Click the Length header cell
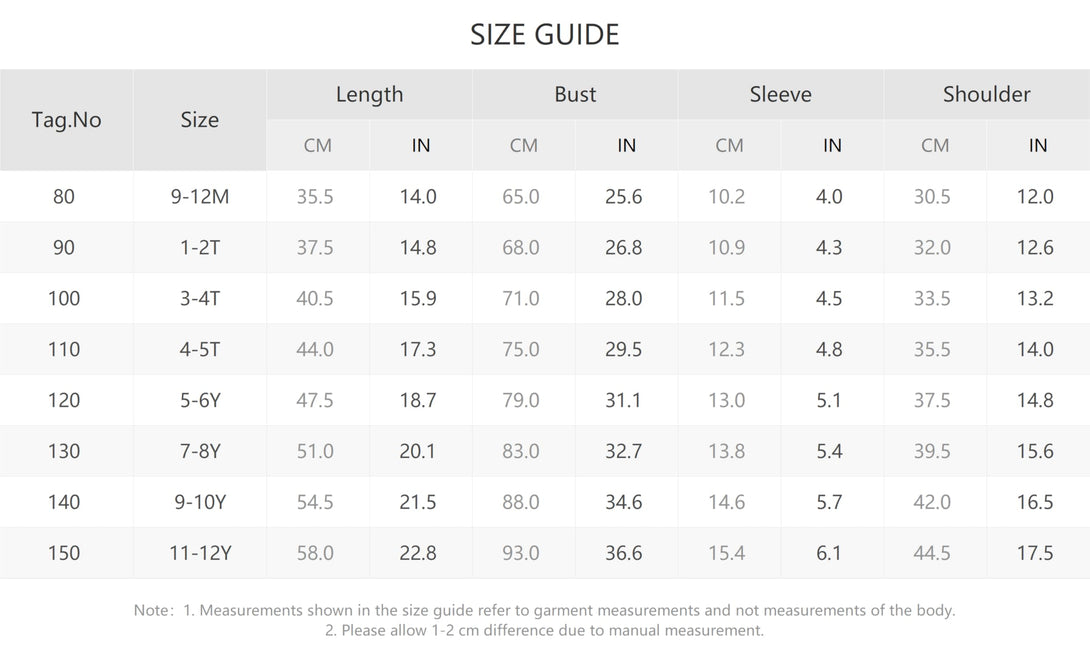The image size is (1090, 663). tap(369, 94)
